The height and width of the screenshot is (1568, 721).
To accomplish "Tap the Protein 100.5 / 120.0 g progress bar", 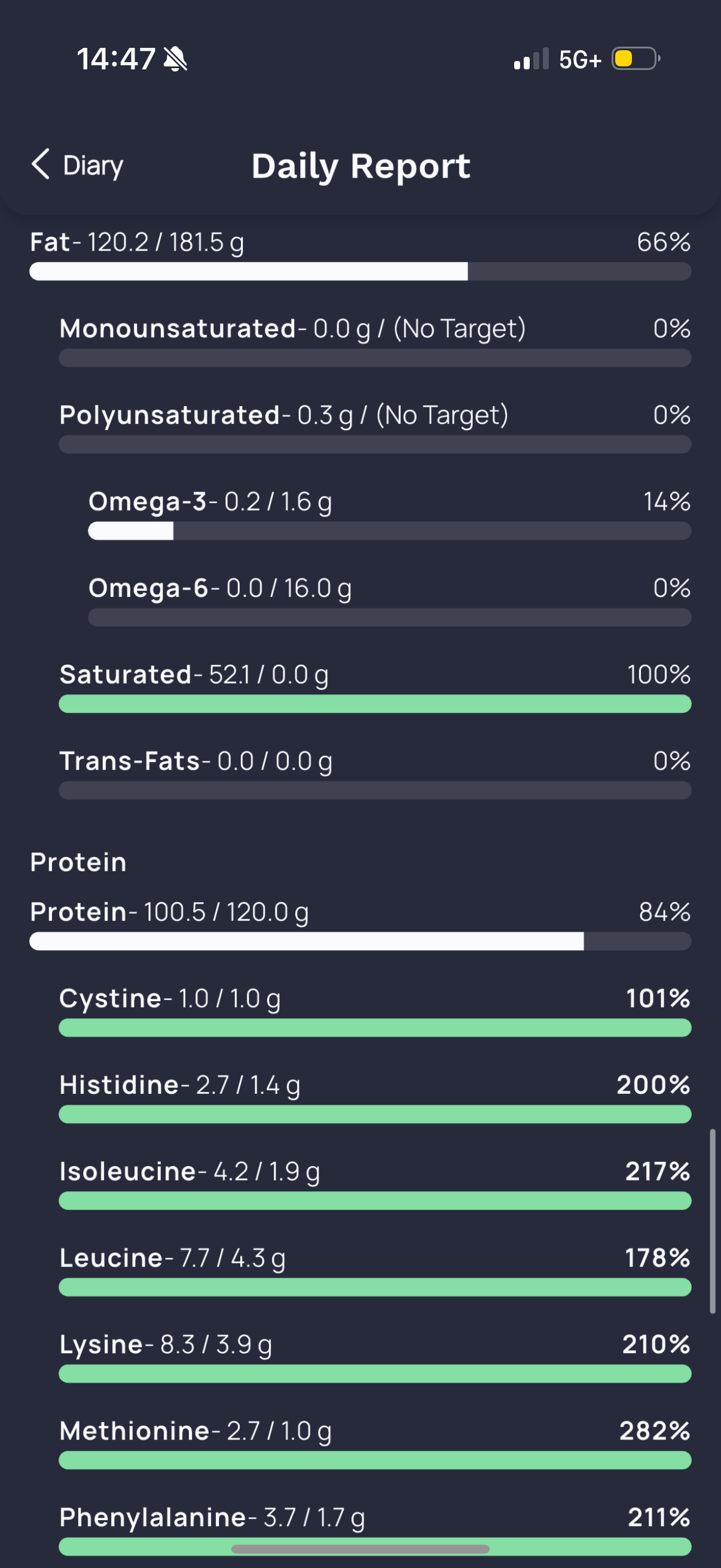I will pos(360,942).
